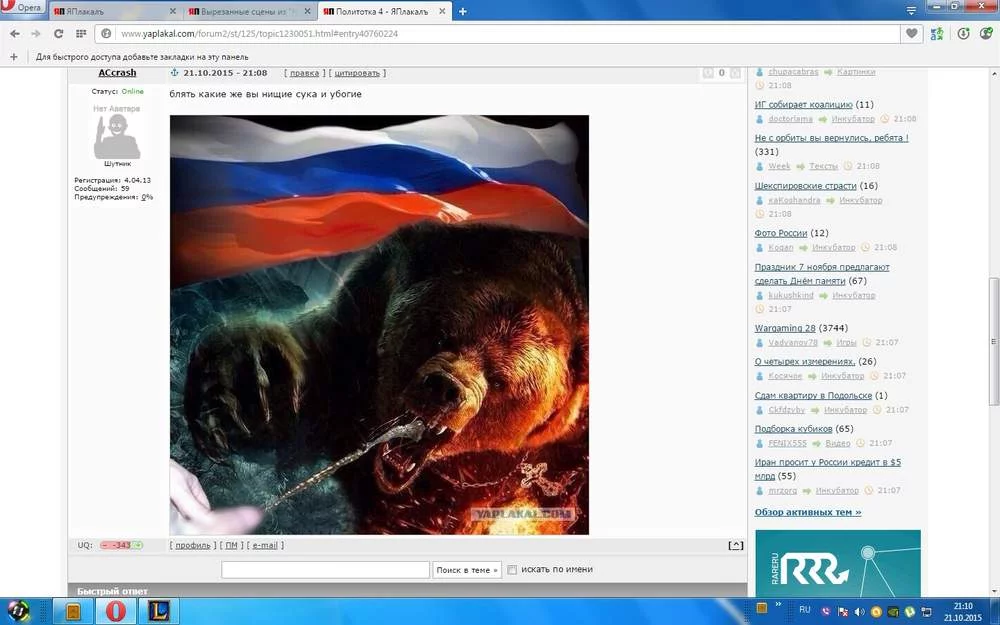Click the yaplakal.com address bar
The width and height of the screenshot is (1000, 625).
pos(497,34)
